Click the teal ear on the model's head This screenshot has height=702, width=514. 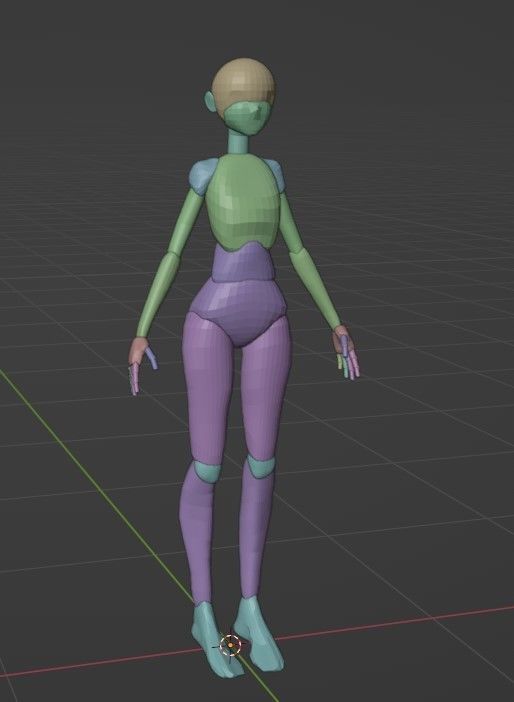click(x=210, y=102)
